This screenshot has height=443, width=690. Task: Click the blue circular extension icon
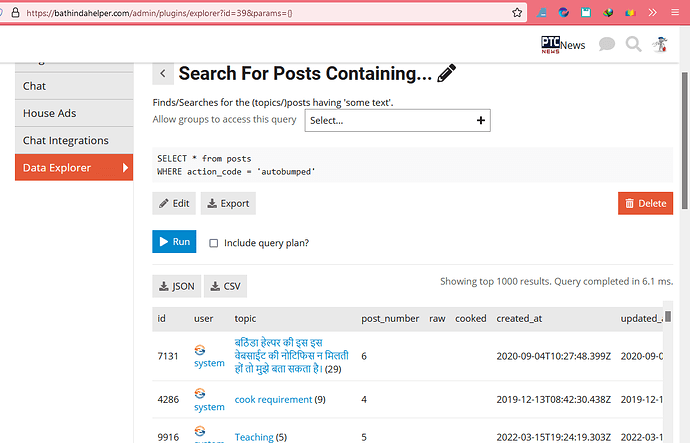click(564, 12)
